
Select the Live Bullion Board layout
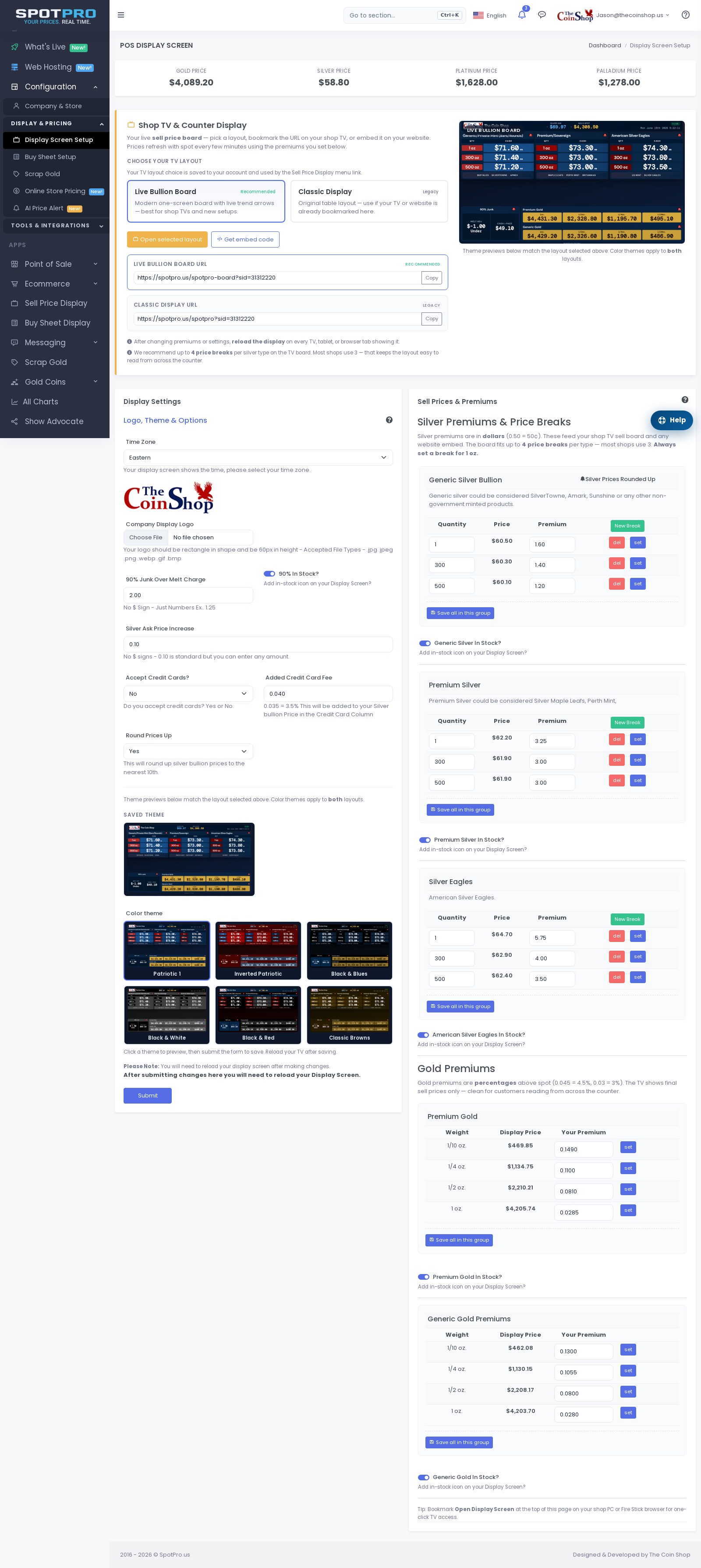[x=205, y=202]
